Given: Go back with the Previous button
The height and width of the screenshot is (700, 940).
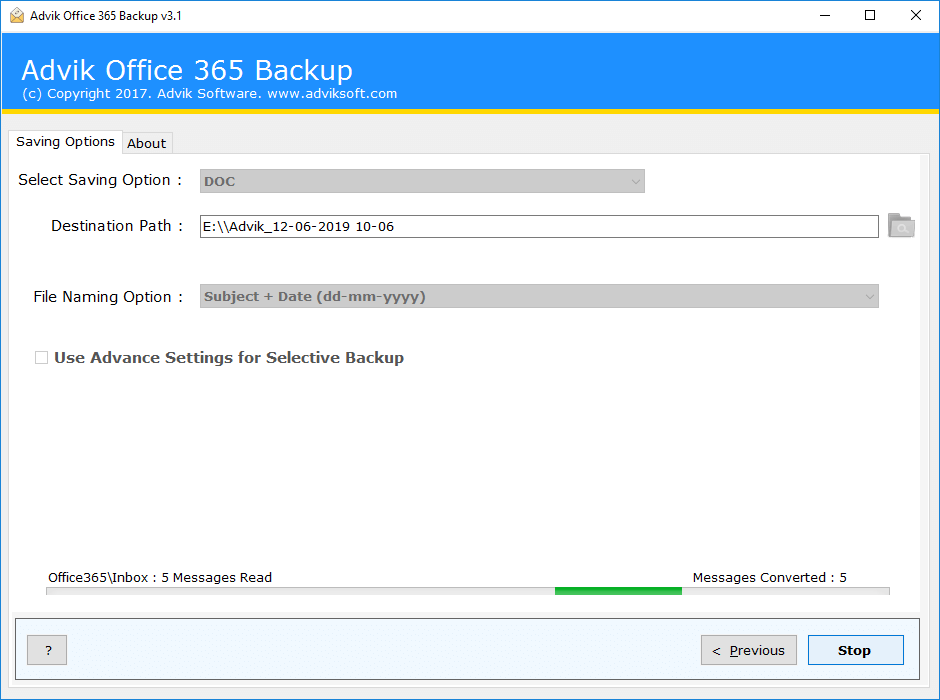Looking at the screenshot, I should coord(749,650).
